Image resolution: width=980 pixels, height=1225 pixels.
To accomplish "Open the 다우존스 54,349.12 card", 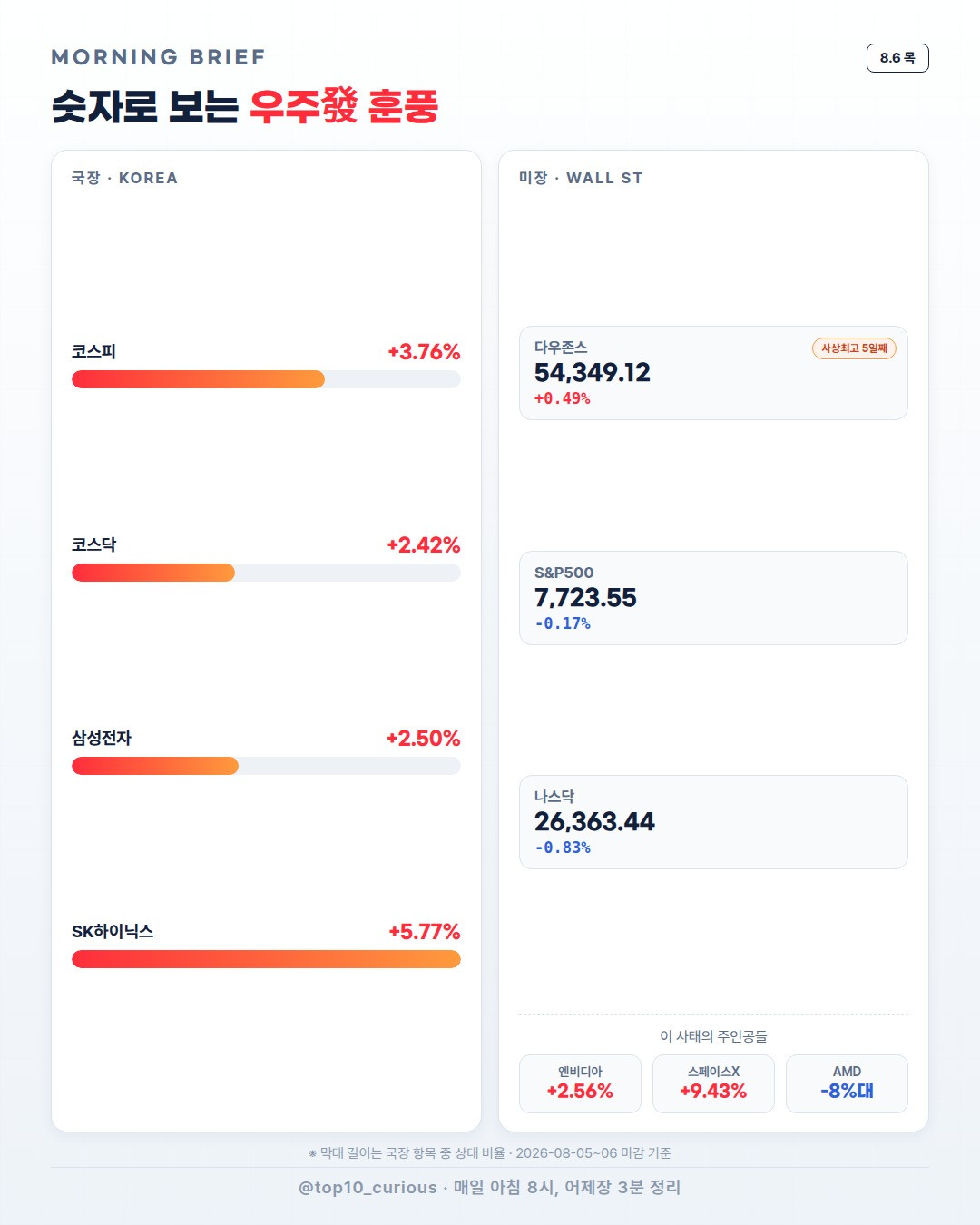I will point(713,373).
